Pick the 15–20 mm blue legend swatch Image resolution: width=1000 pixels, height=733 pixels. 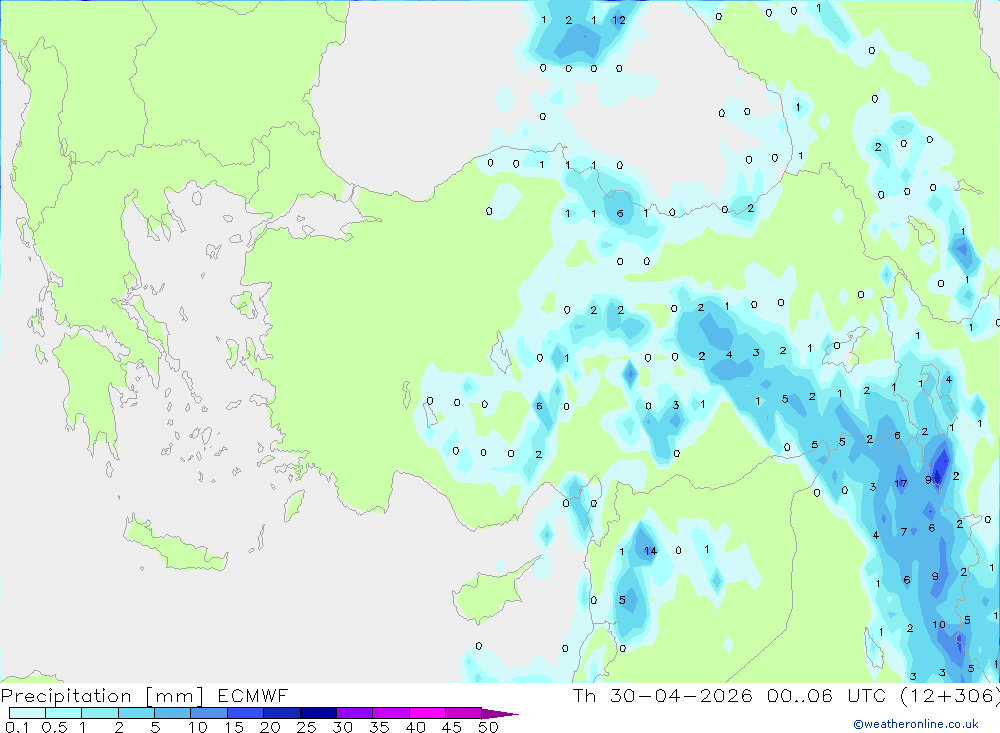tap(245, 713)
